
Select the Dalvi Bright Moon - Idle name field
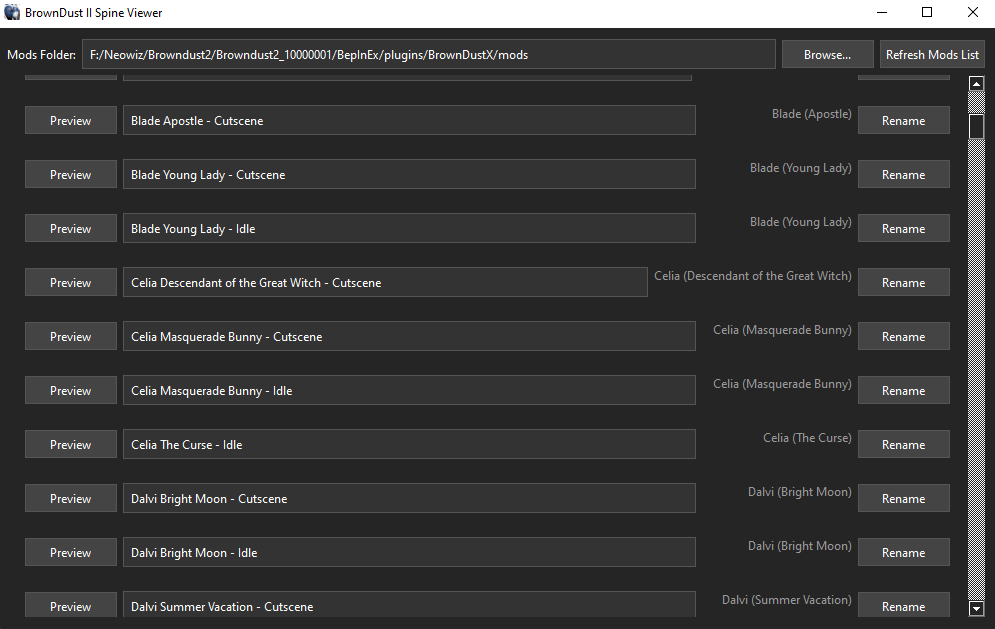[408, 552]
